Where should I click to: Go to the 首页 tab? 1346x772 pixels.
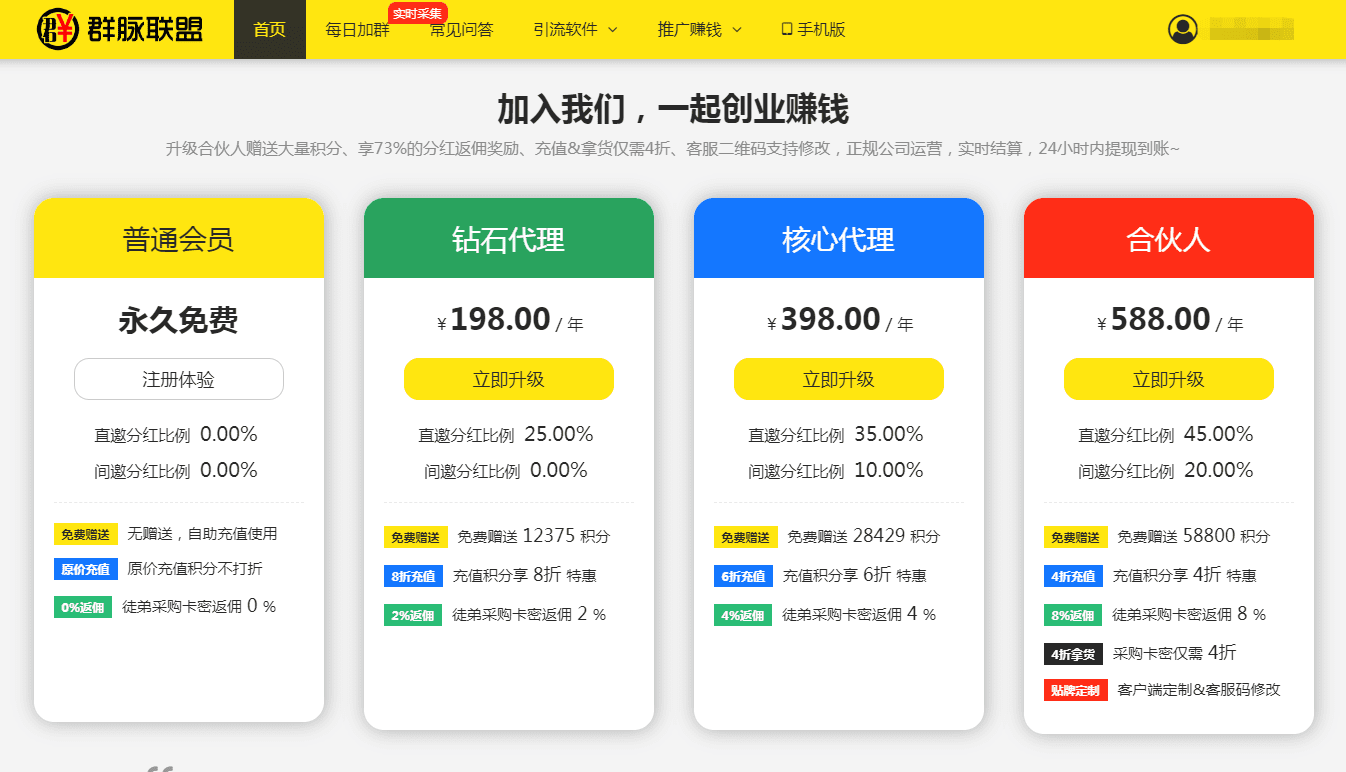270,29
